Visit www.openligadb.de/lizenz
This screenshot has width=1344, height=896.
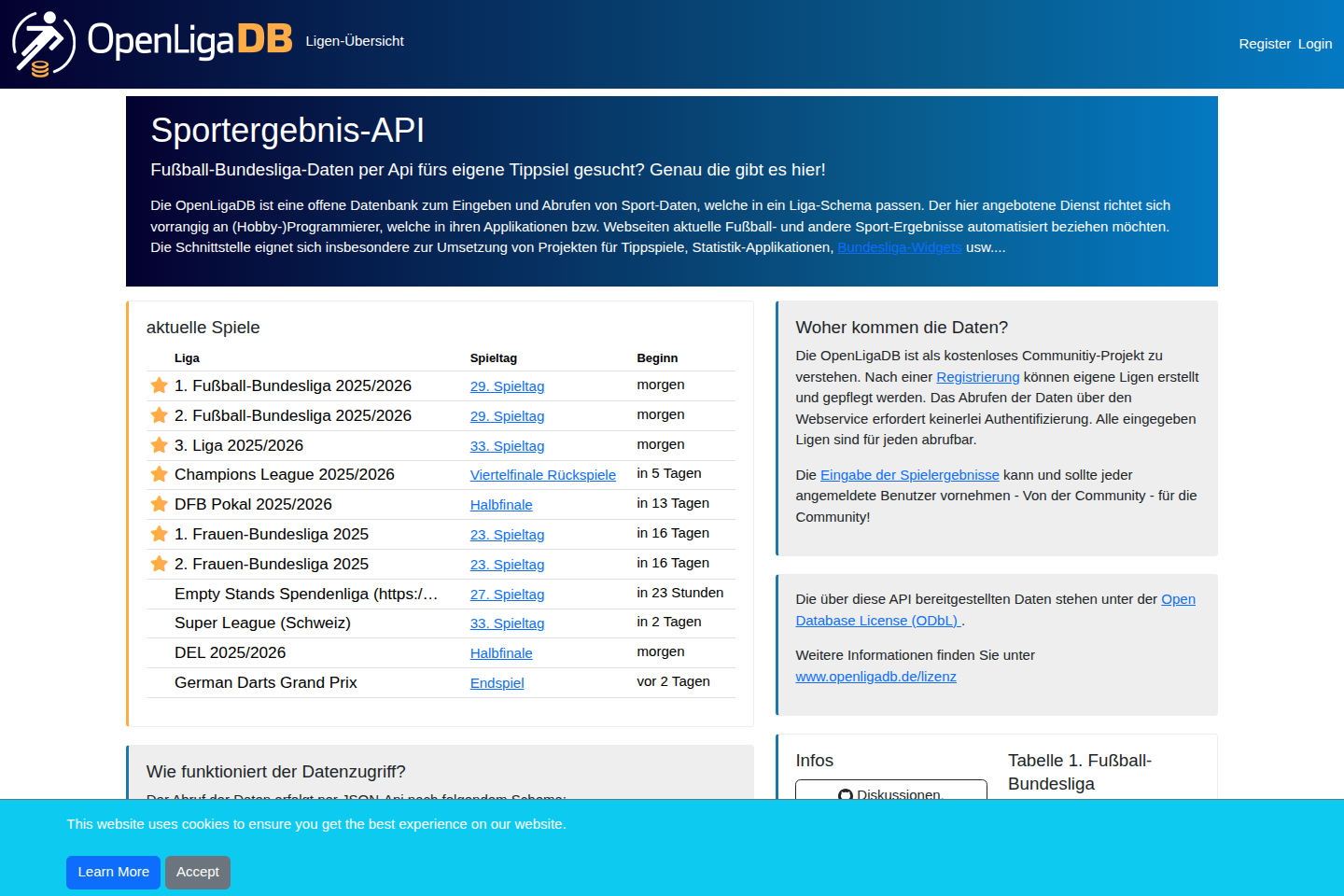point(875,677)
